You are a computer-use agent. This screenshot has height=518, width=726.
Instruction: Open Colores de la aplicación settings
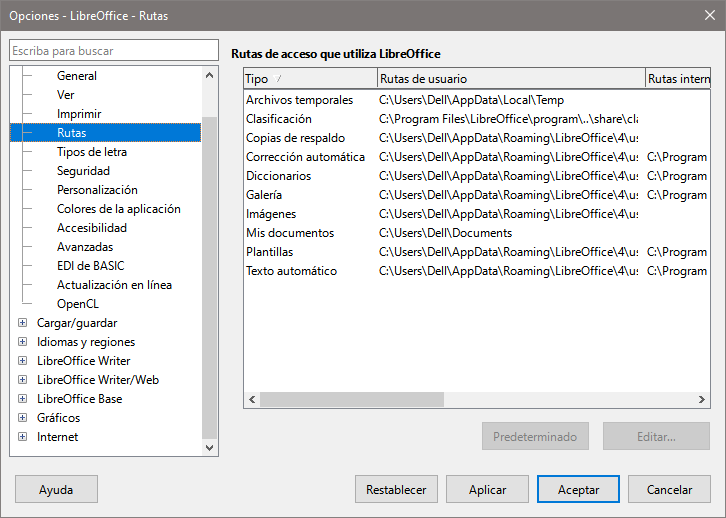click(x=119, y=209)
